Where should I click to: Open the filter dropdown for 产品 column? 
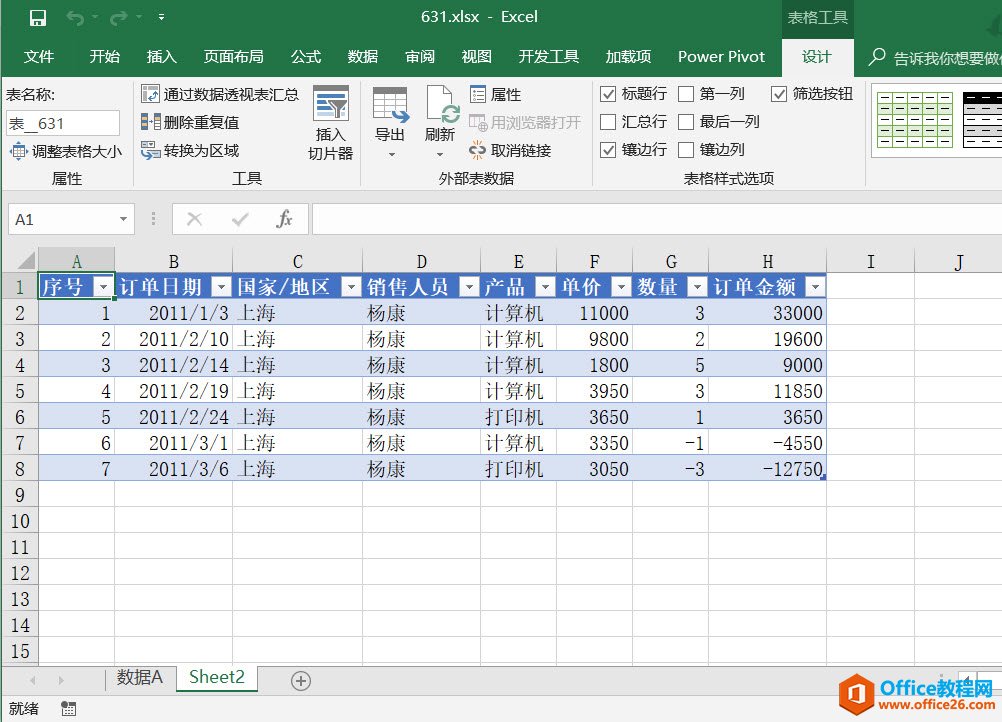point(544,287)
